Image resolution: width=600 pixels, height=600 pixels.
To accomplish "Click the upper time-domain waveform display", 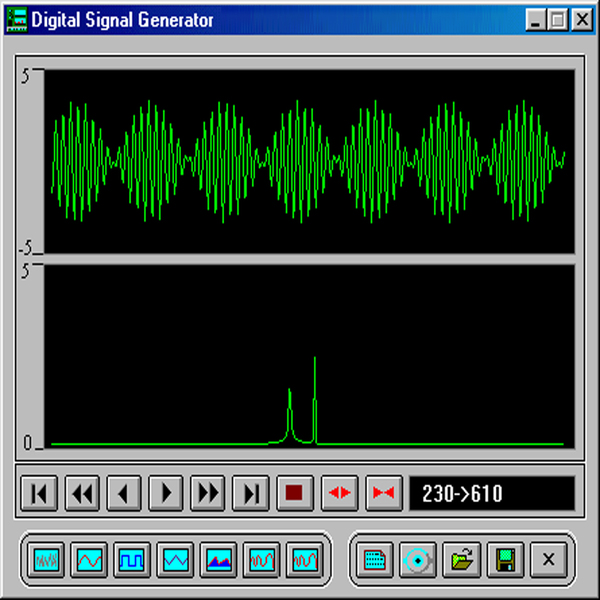I will coord(310,161).
